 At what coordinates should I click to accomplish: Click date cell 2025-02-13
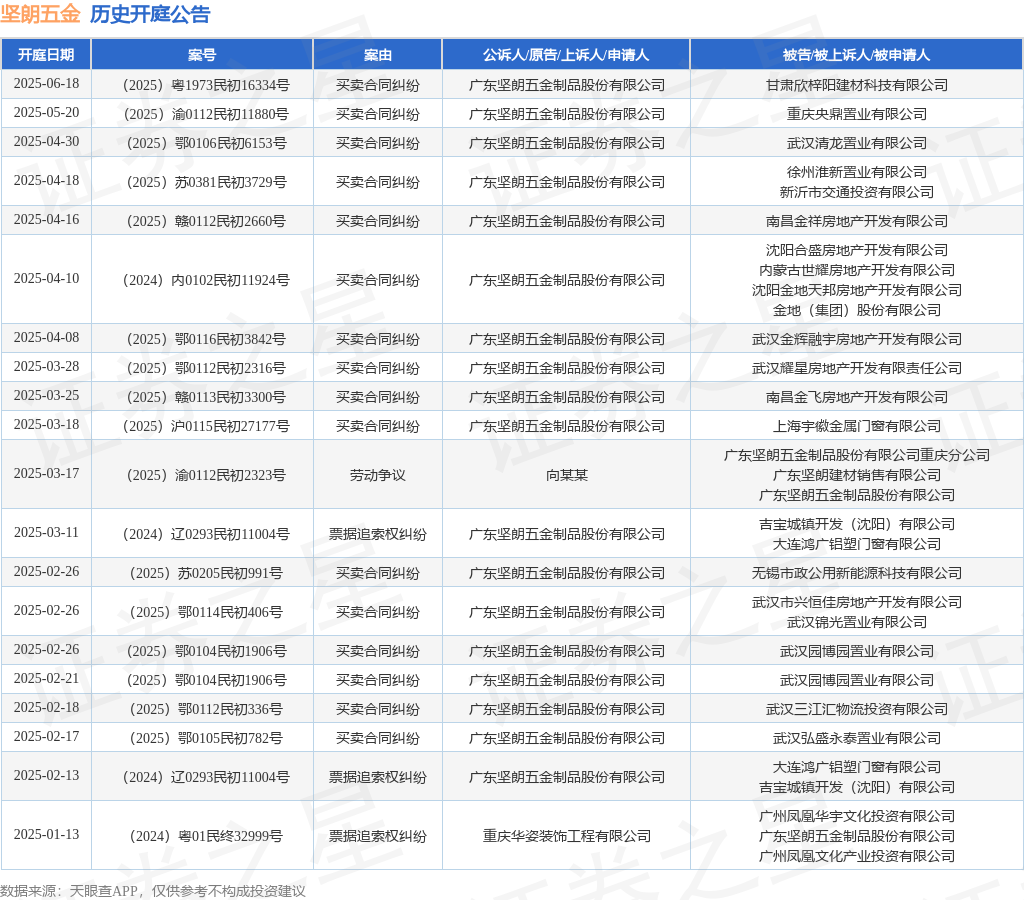[46, 775]
